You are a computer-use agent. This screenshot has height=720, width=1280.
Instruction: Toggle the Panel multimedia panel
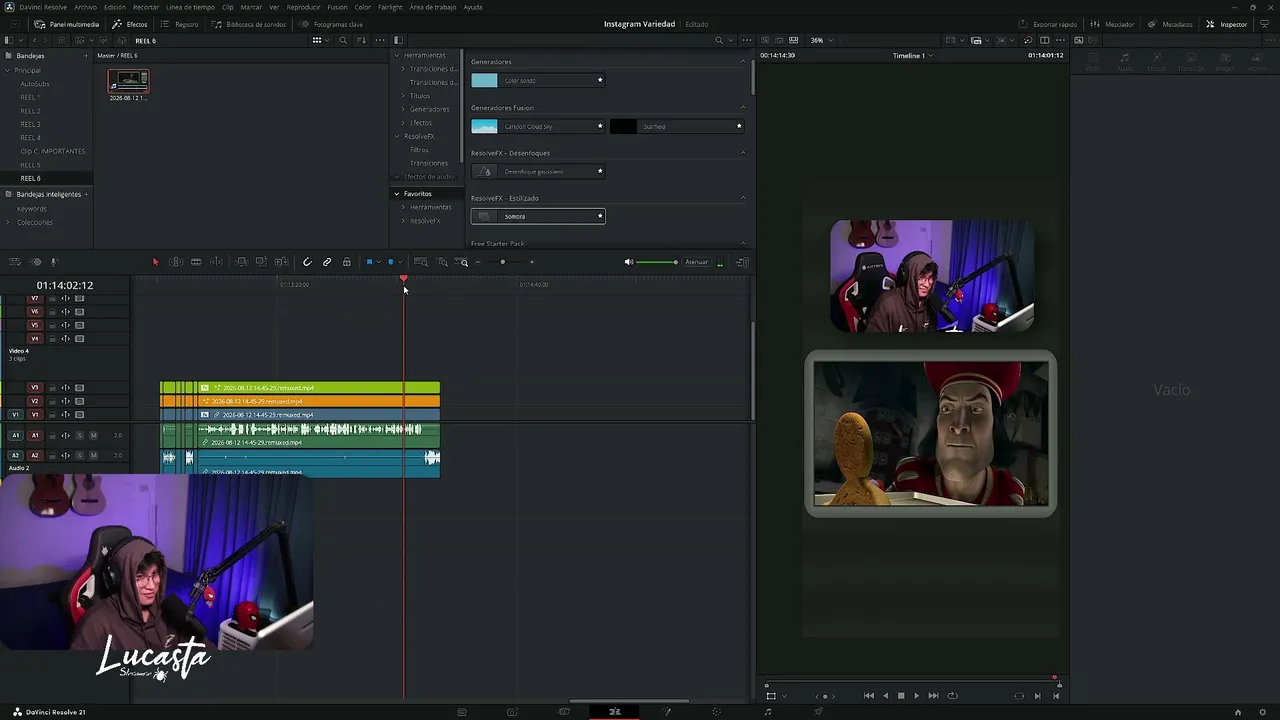[67, 24]
